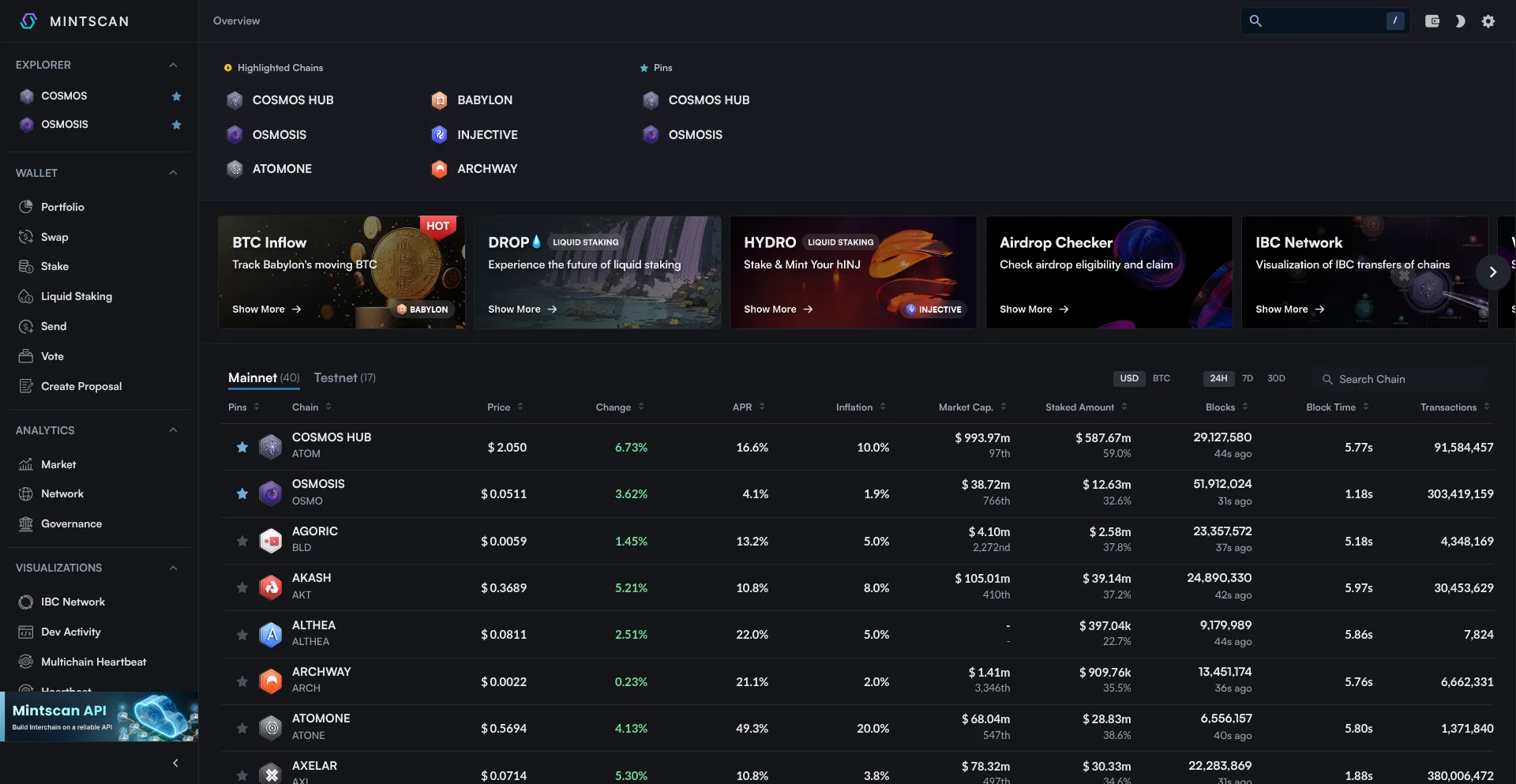Collapse the sidebar with left chevron
This screenshot has width=1516, height=784.
pyautogui.click(x=175, y=763)
